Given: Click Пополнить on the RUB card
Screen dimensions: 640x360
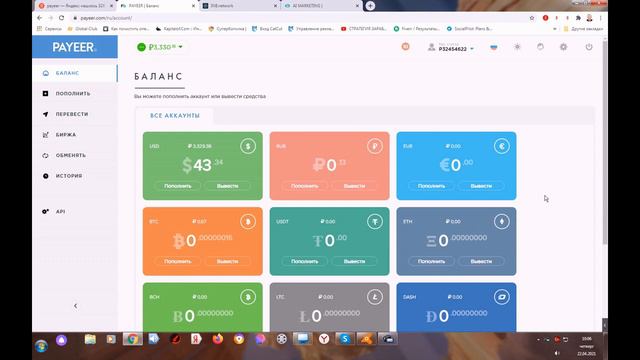Looking at the screenshot, I should pyautogui.click(x=304, y=186).
